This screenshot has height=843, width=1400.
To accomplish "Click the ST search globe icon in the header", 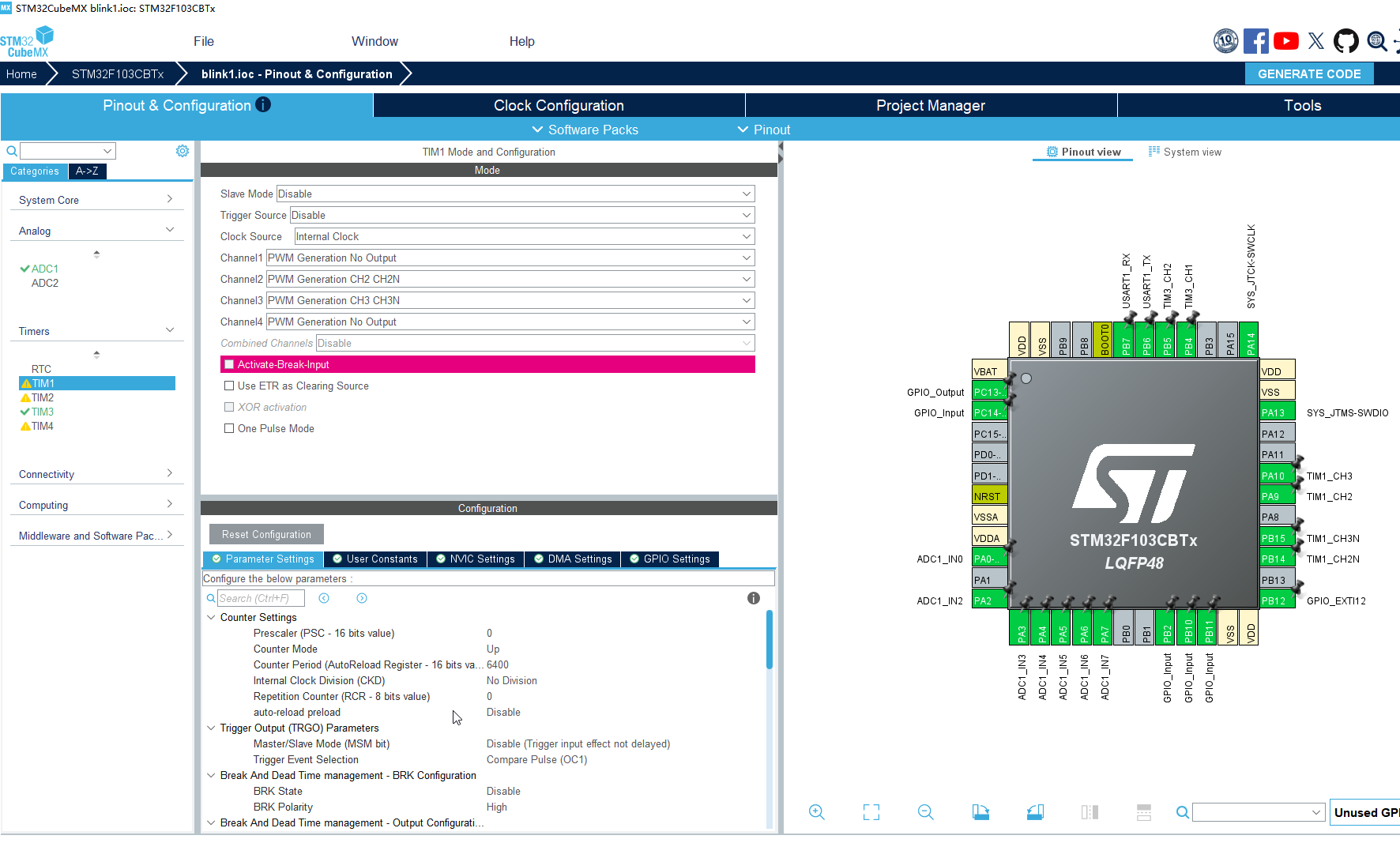I will pyautogui.click(x=1377, y=41).
